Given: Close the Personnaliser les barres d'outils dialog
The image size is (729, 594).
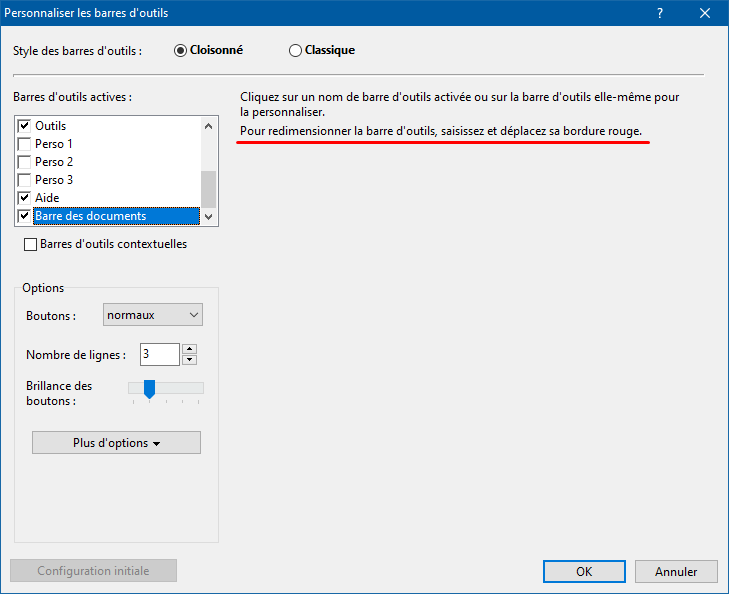Looking at the screenshot, I should 705,13.
